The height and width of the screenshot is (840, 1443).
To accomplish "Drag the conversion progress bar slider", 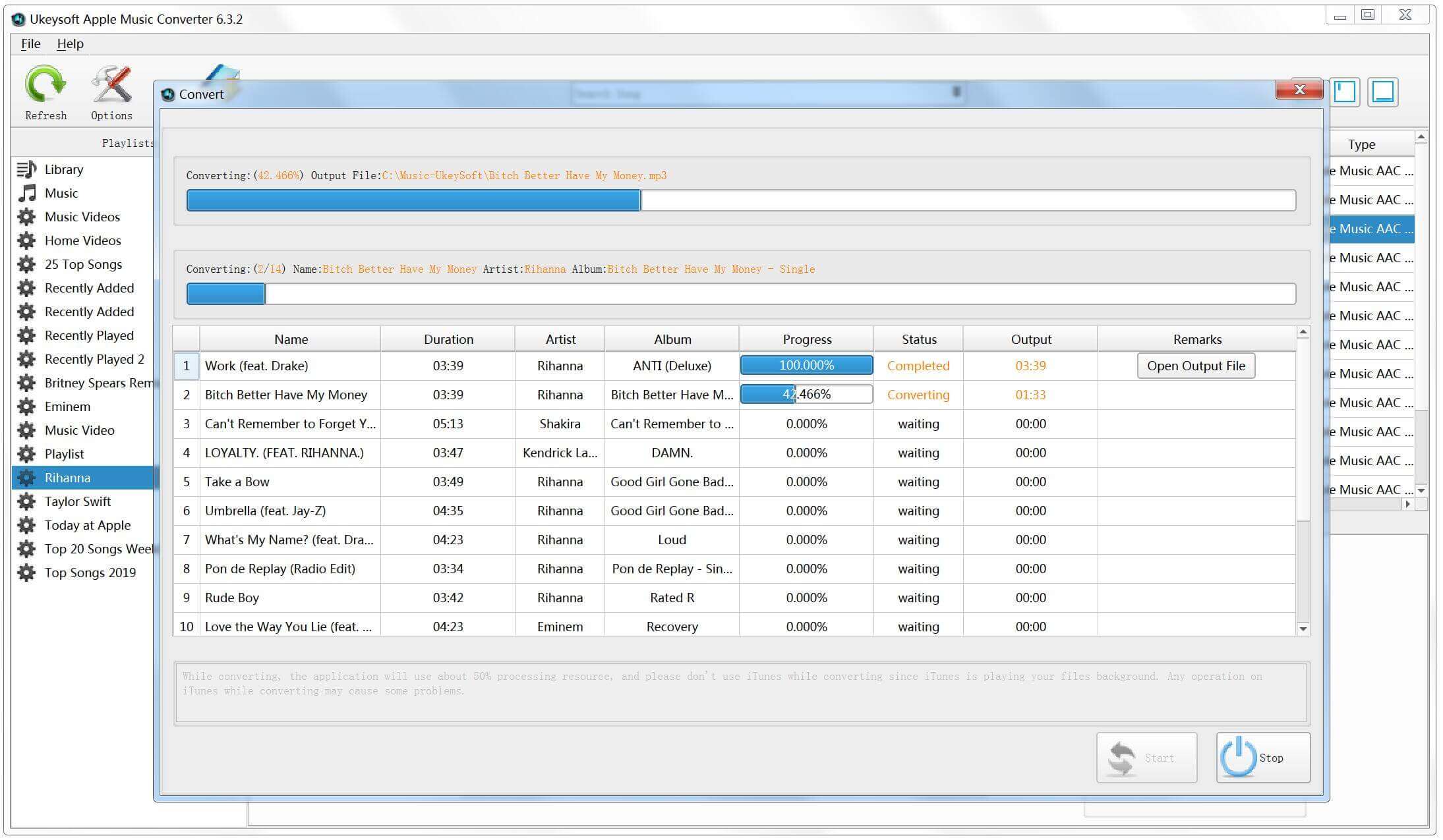I will point(638,199).
